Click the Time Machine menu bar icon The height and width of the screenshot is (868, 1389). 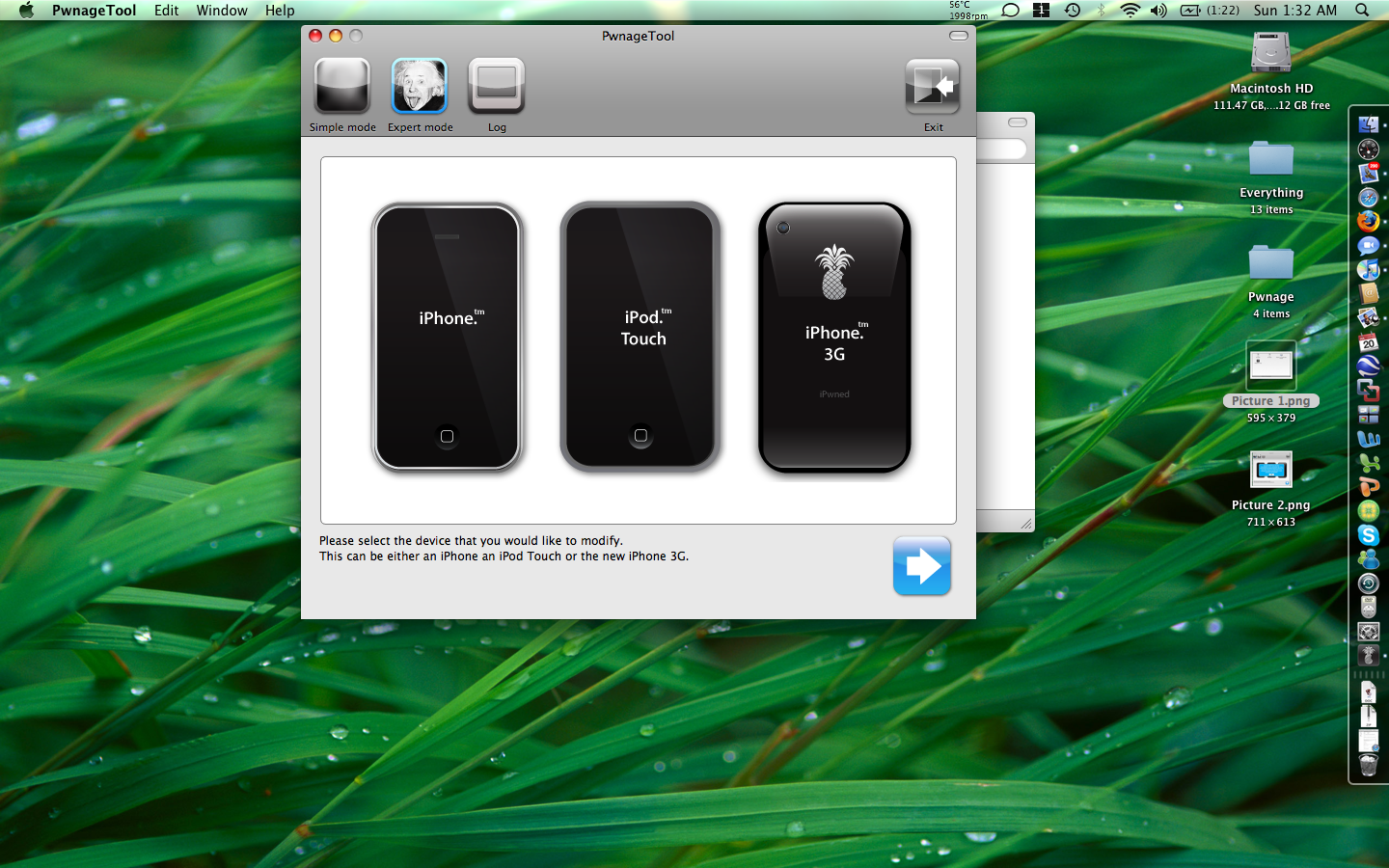point(1073,11)
